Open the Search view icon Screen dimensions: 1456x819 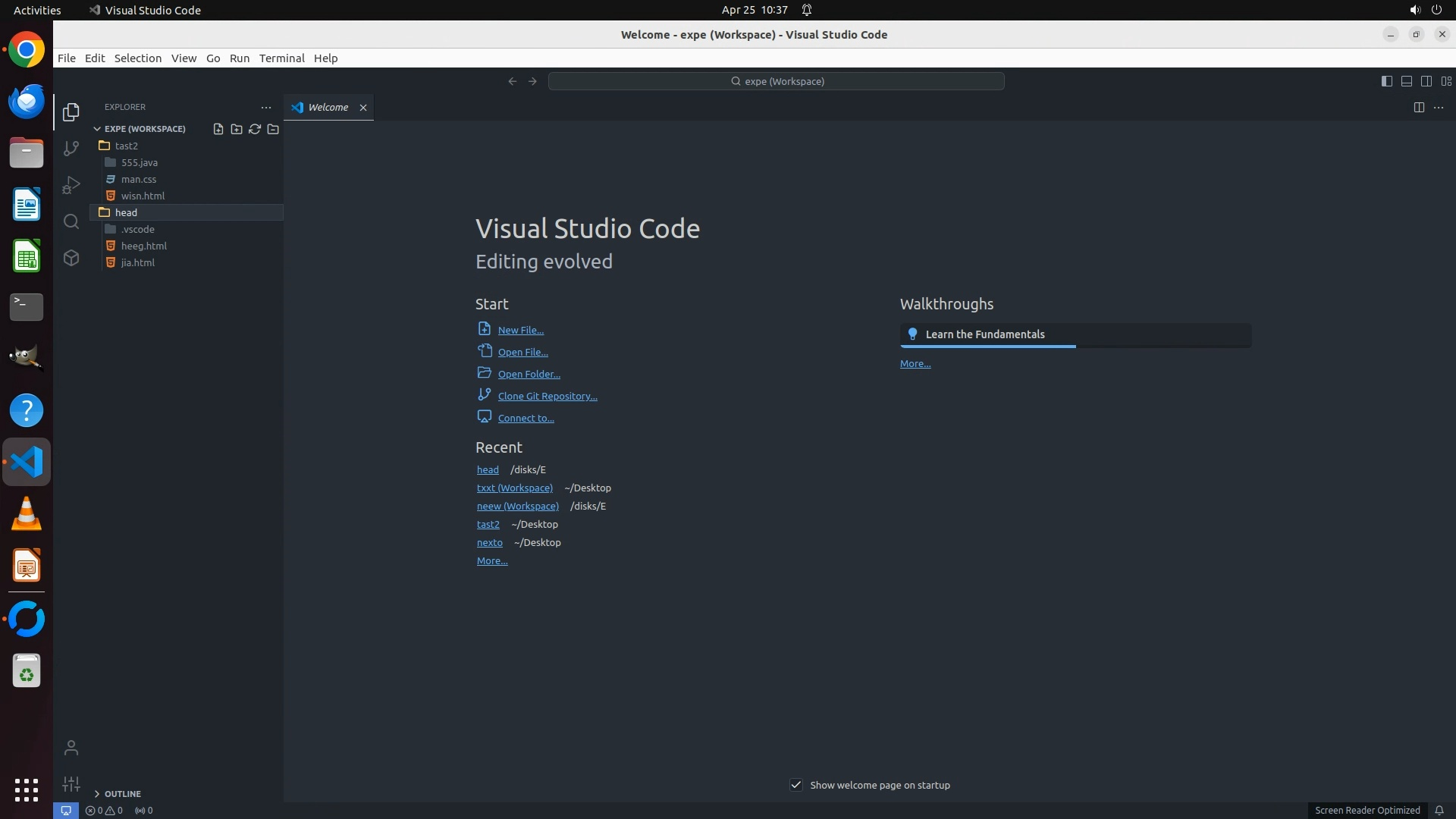pyautogui.click(x=71, y=221)
